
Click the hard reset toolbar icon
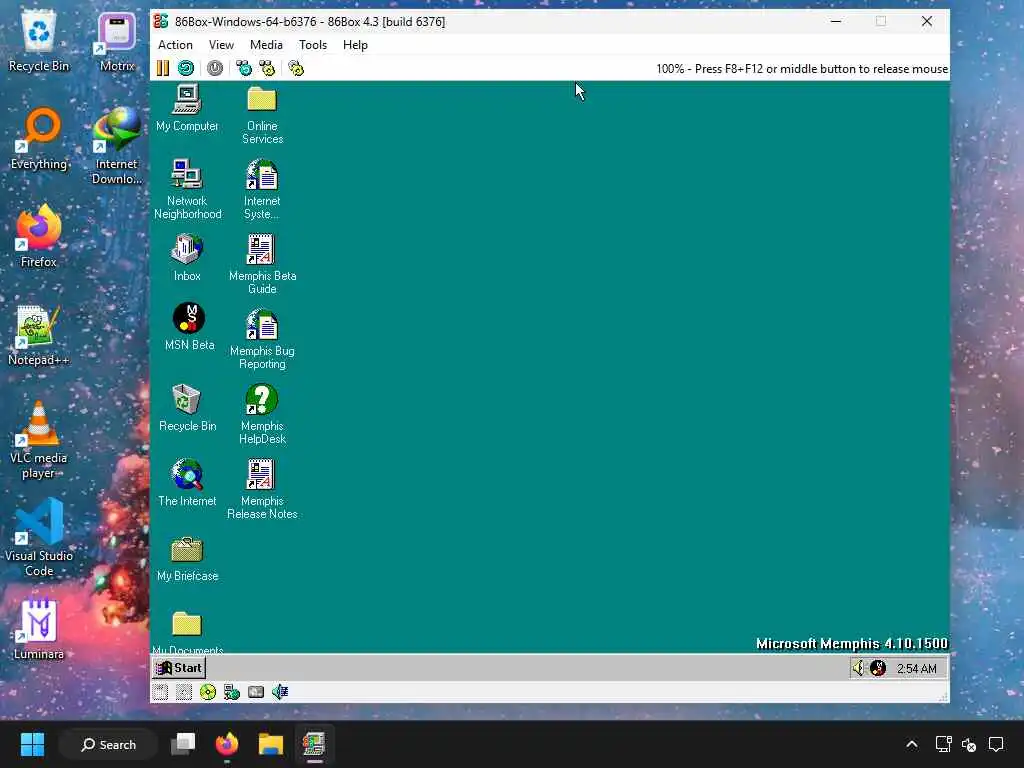point(186,68)
